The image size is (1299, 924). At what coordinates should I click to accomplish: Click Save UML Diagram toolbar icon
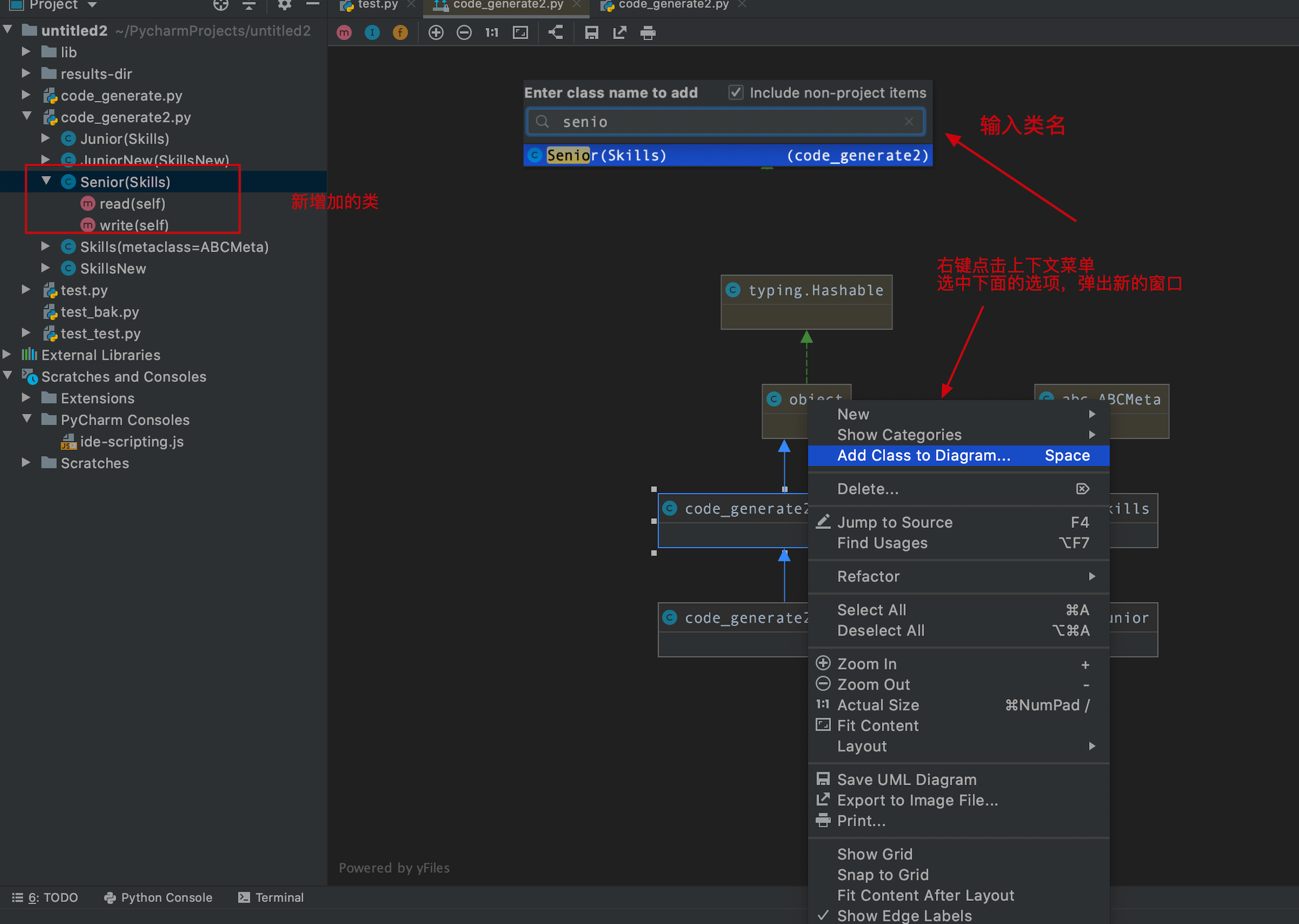[591, 33]
